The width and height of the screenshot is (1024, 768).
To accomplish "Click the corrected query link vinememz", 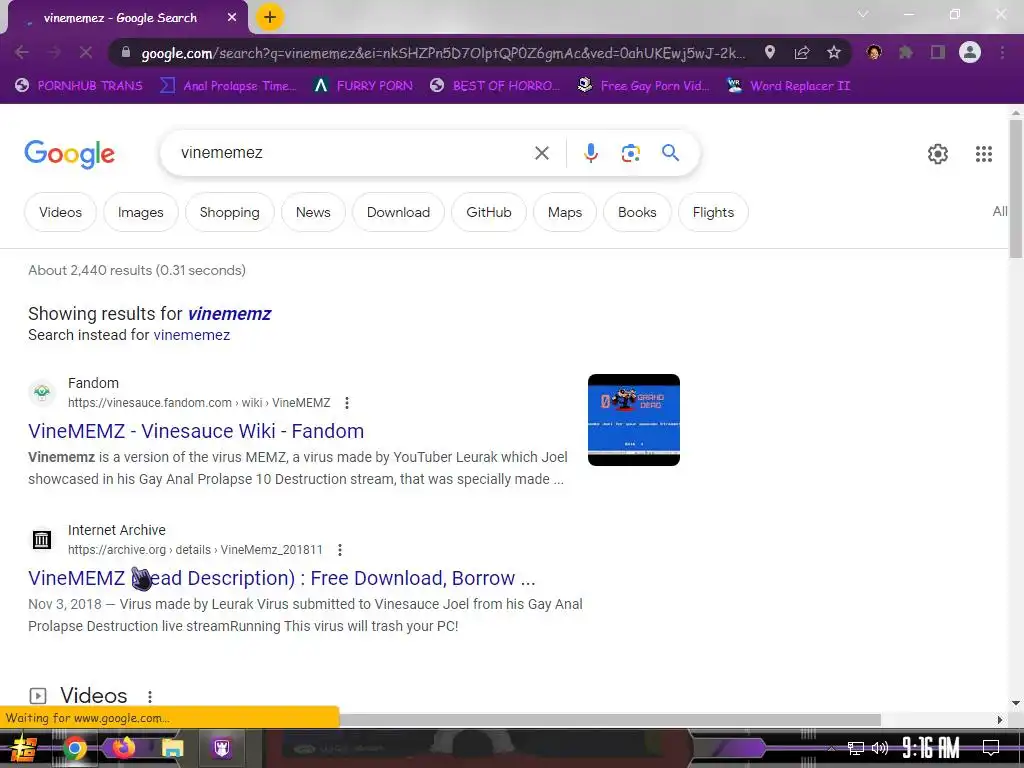I will (229, 314).
